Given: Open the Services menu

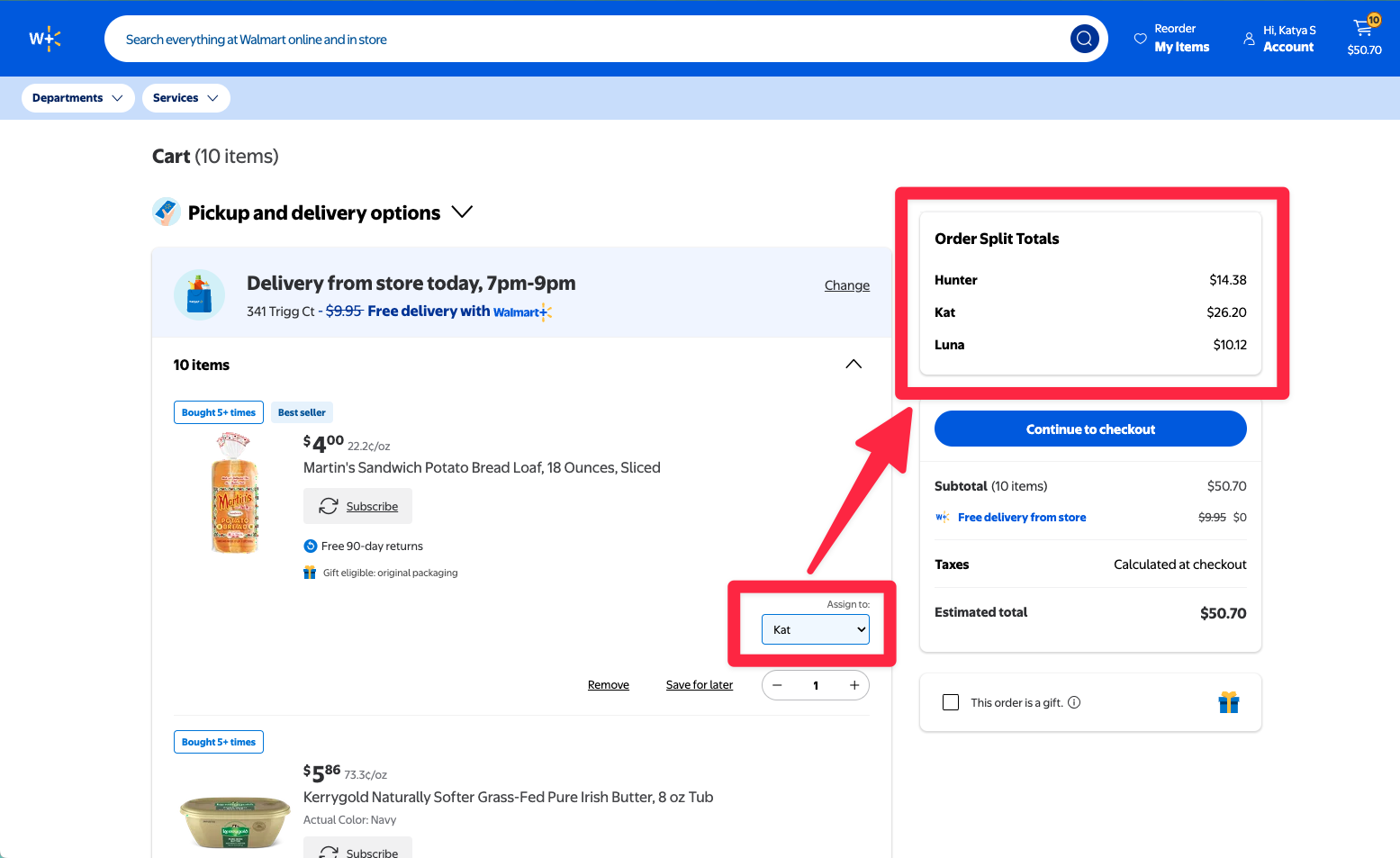Looking at the screenshot, I should [x=185, y=97].
